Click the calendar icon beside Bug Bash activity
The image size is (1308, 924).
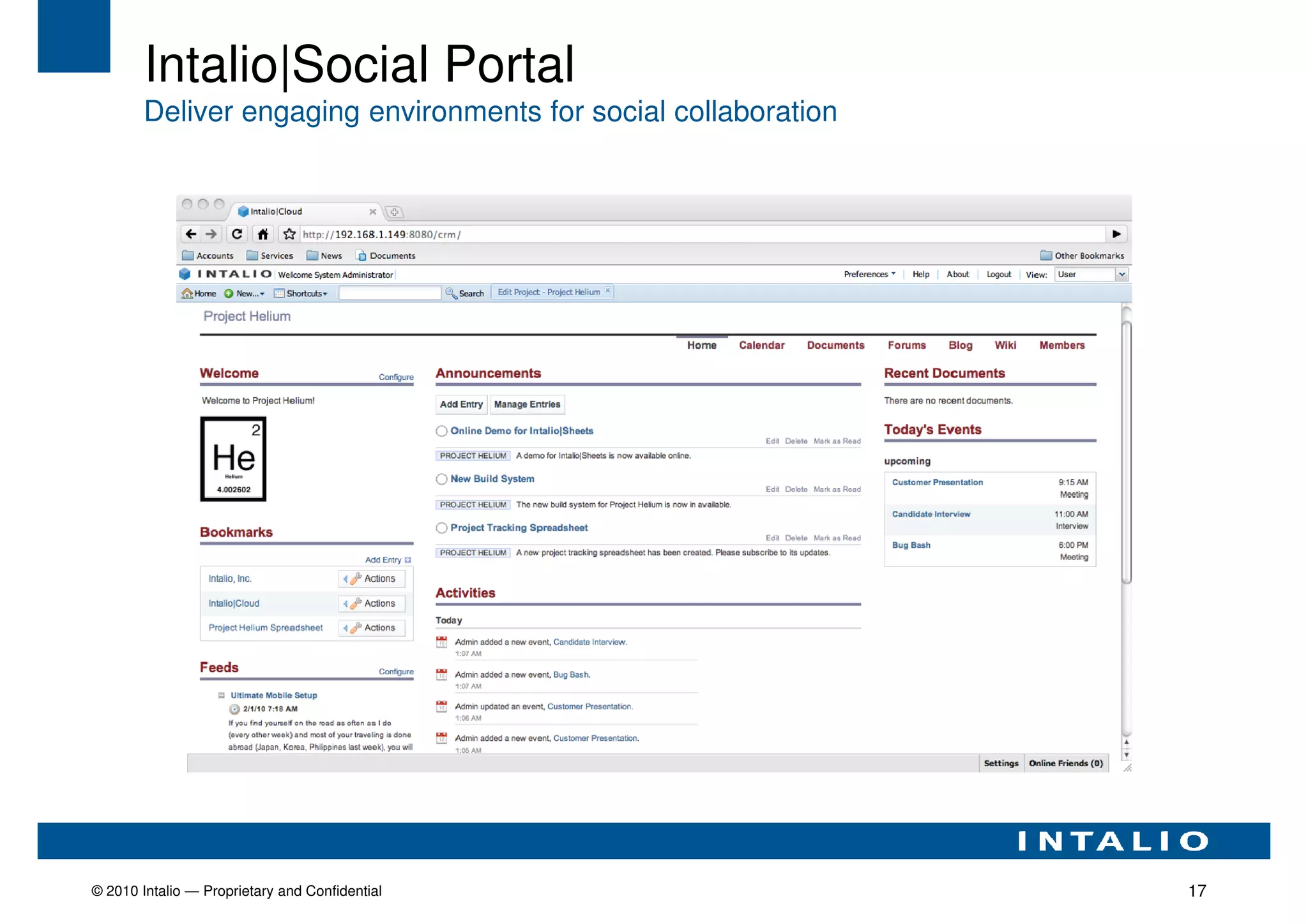tap(441, 674)
